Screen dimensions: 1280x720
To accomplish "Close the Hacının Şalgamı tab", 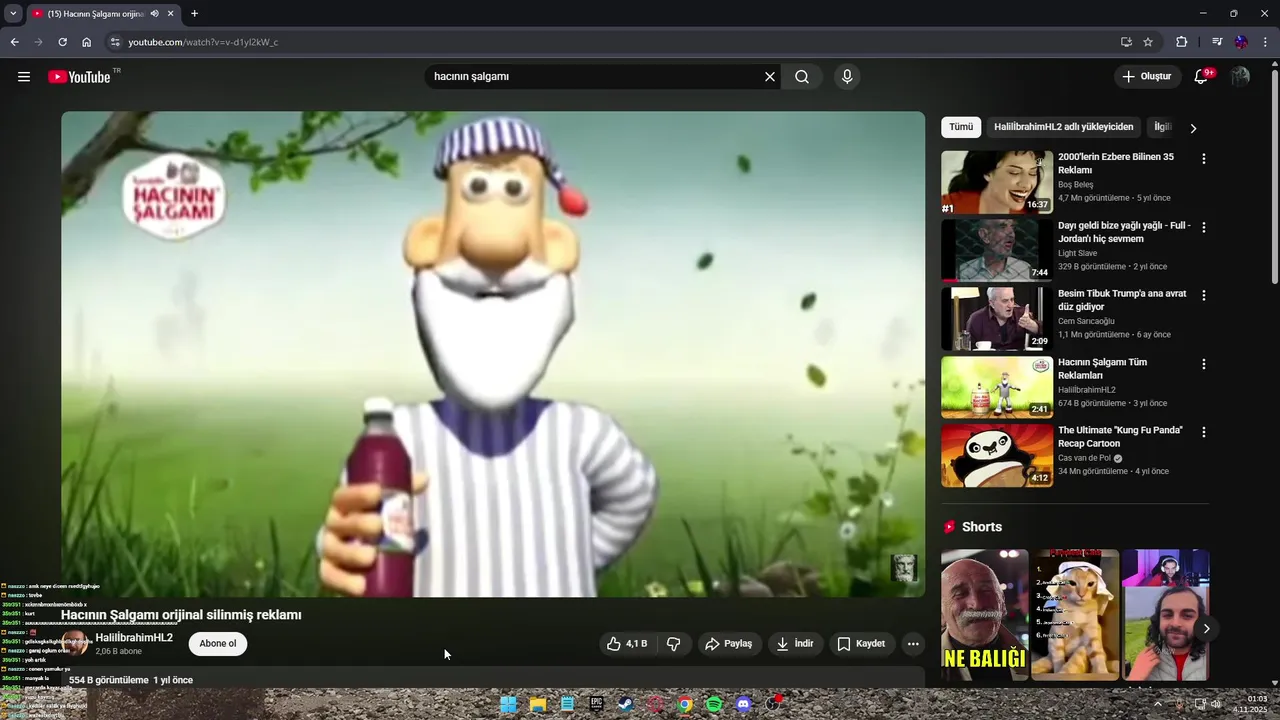I will coord(171,14).
